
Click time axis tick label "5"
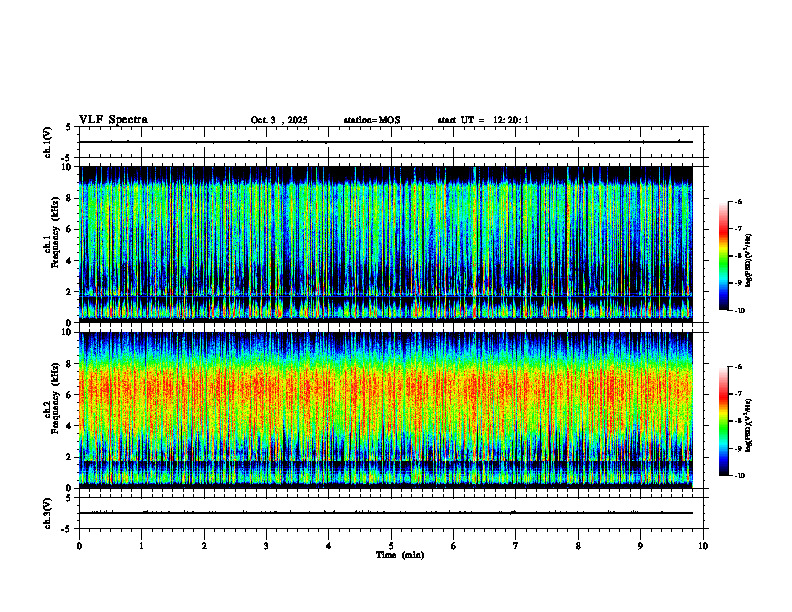[x=391, y=546]
